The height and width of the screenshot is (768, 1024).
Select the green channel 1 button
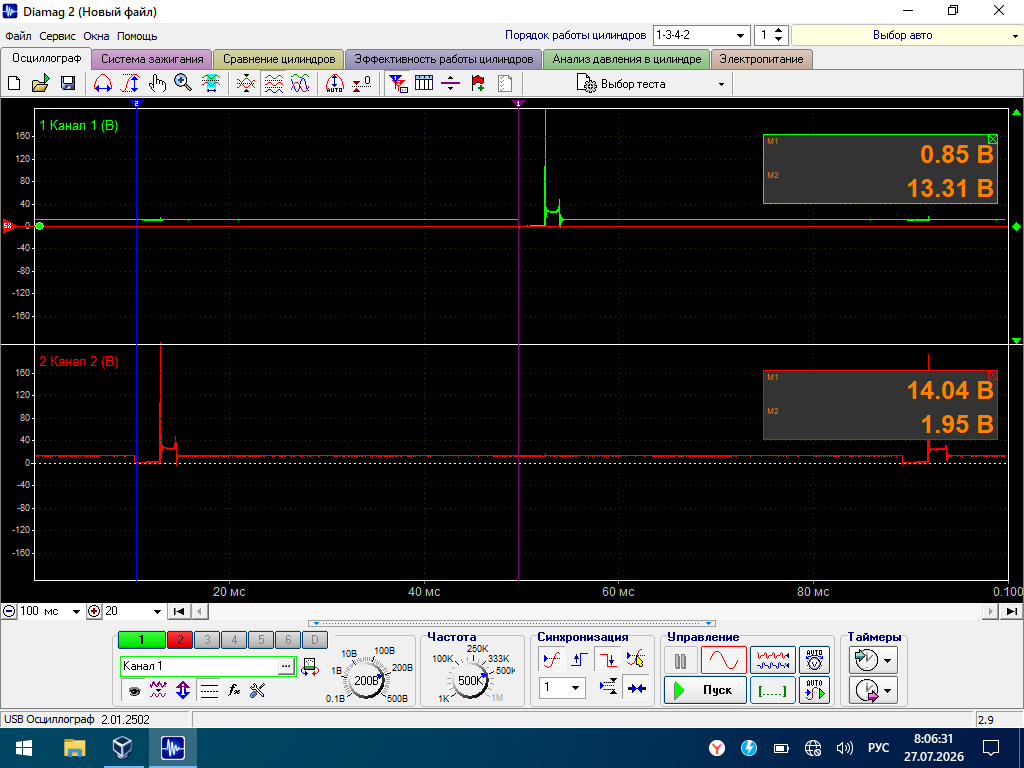click(141, 640)
